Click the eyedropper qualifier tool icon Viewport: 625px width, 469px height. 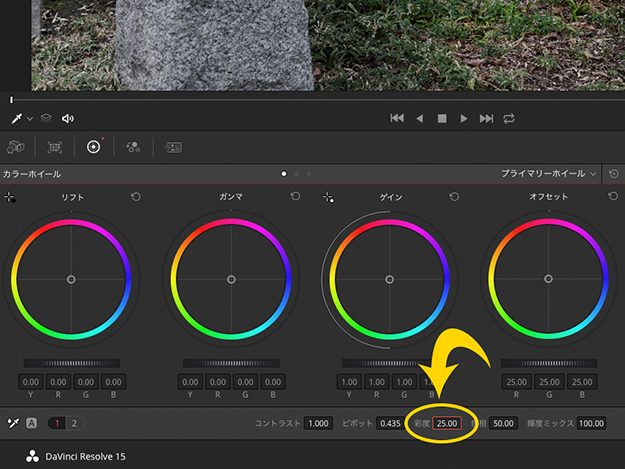point(17,118)
